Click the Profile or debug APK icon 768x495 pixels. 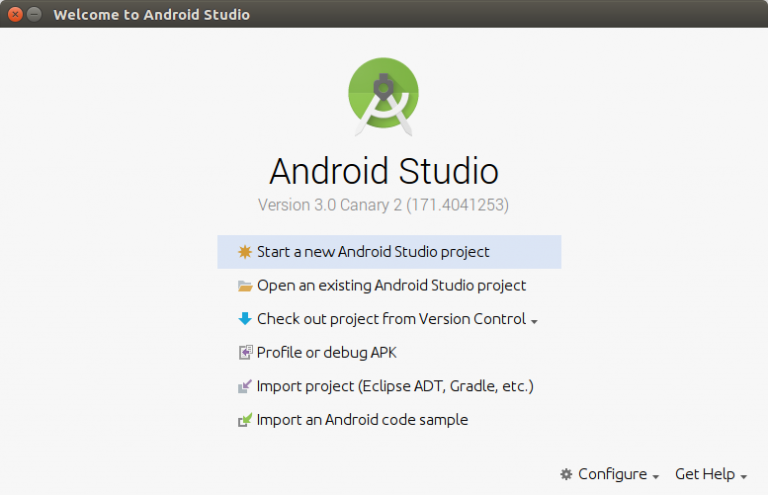pos(245,353)
